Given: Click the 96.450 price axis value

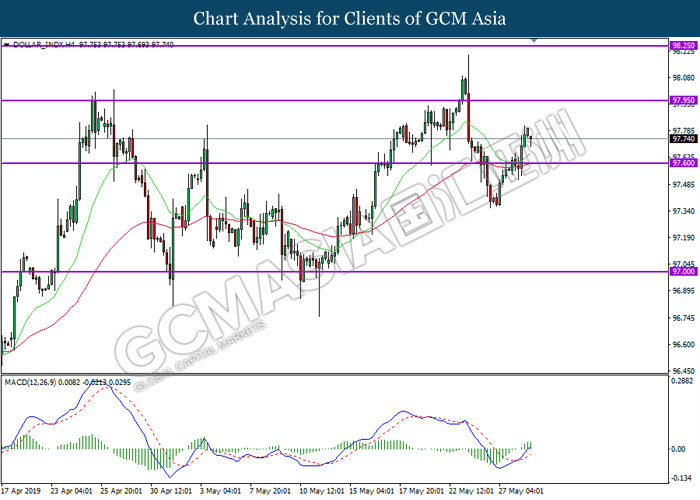Looking at the screenshot, I should pyautogui.click(x=683, y=371).
